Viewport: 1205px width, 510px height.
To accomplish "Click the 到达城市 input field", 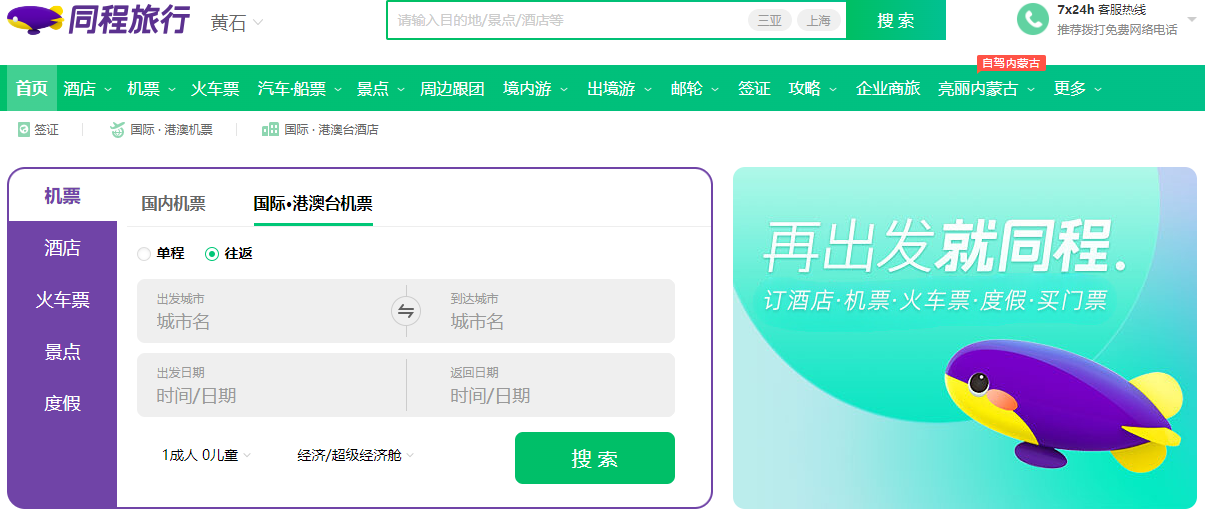I will (x=548, y=311).
